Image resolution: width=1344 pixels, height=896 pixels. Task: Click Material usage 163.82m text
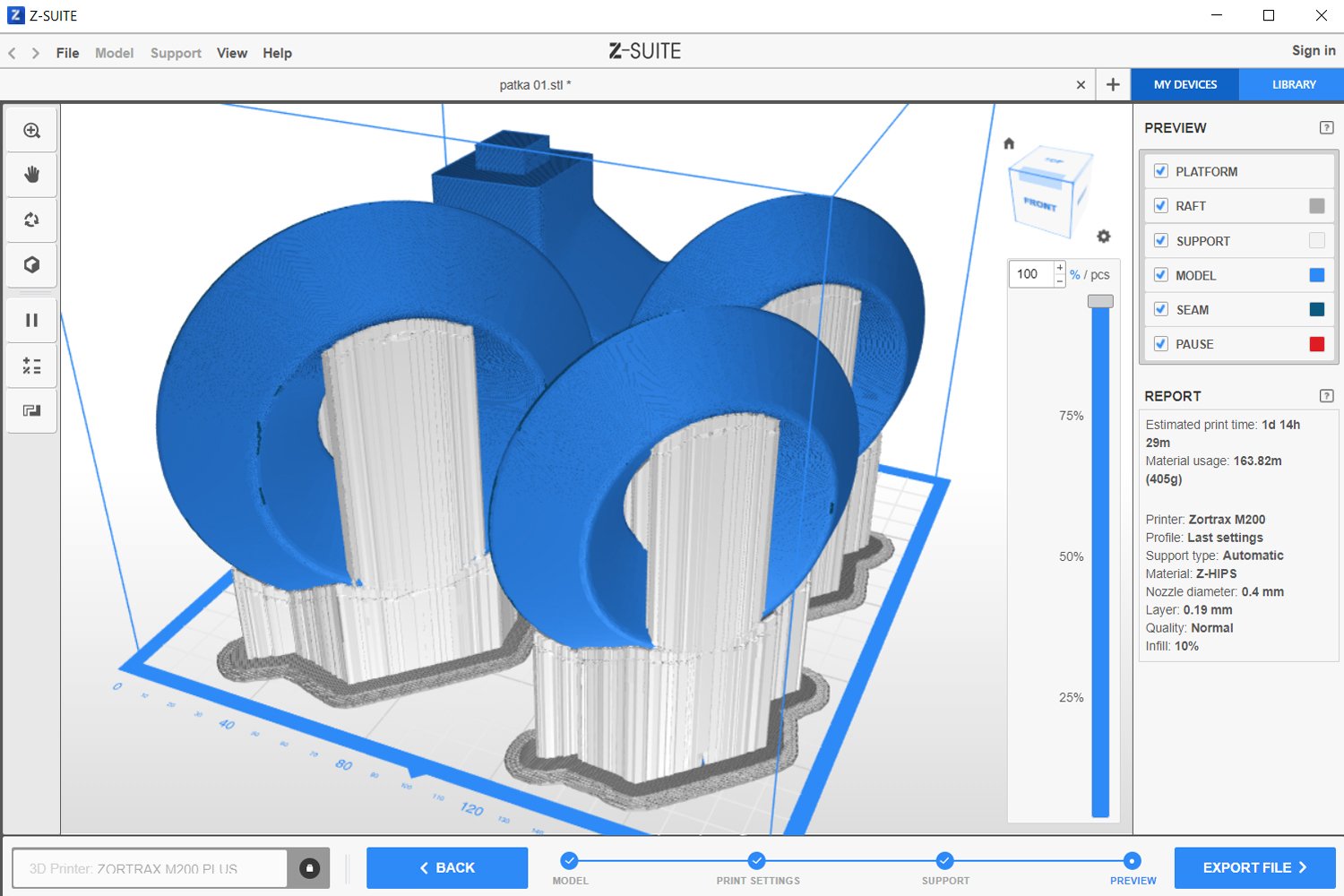tap(1214, 470)
